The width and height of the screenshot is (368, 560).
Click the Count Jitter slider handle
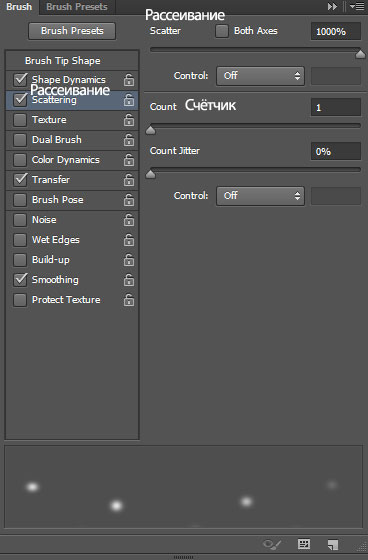pos(151,174)
